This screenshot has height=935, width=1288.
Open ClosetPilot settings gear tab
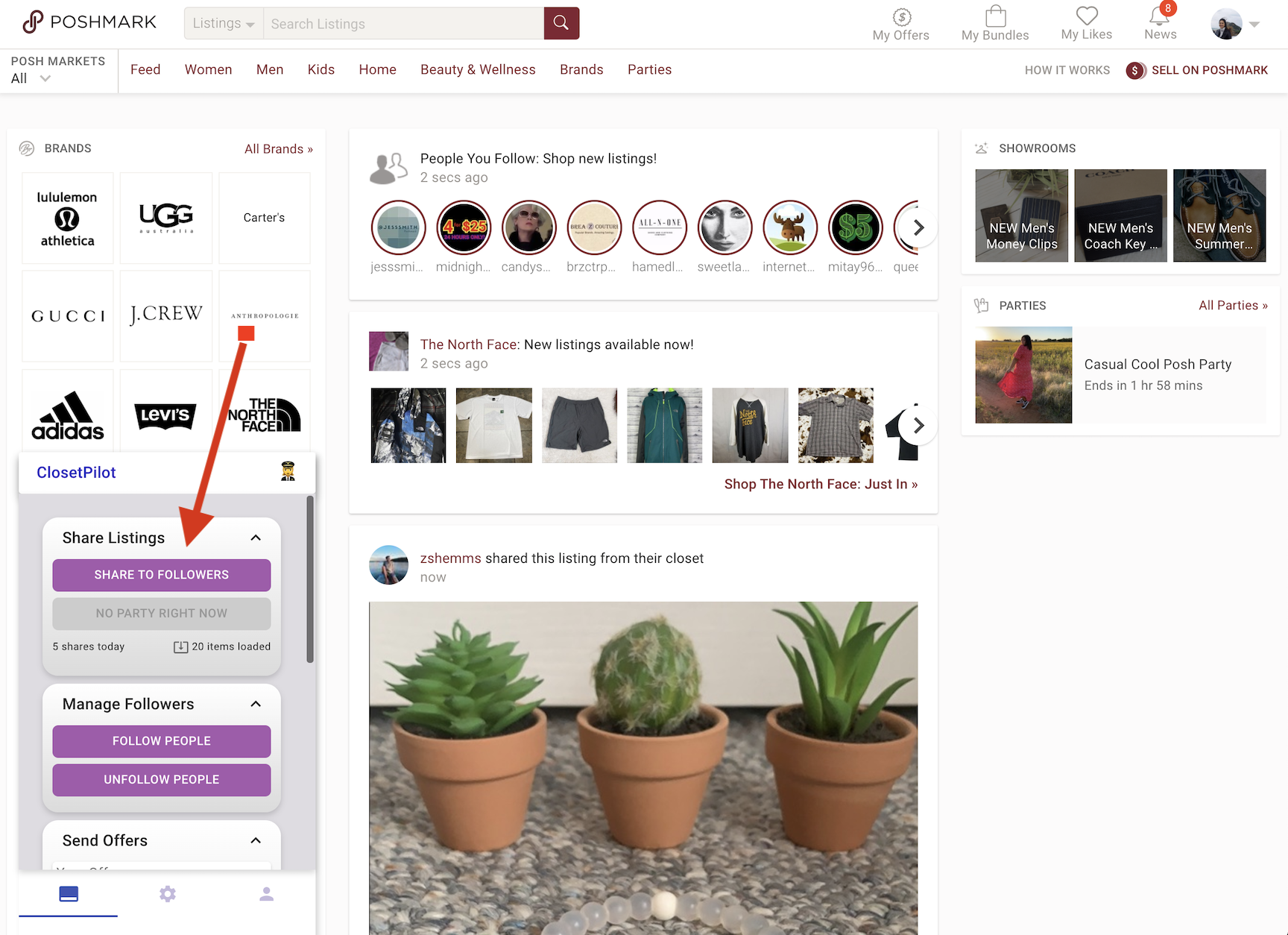pyautogui.click(x=168, y=894)
